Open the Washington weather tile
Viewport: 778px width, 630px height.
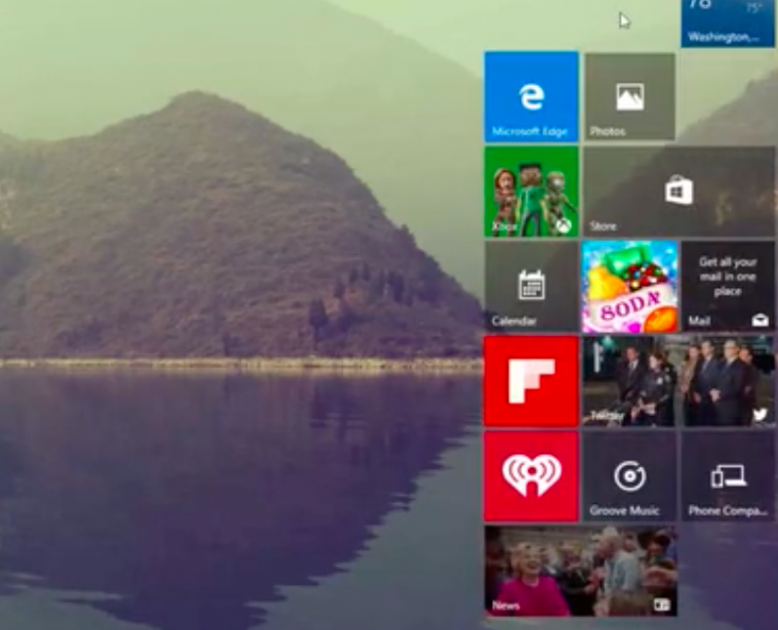[x=728, y=23]
